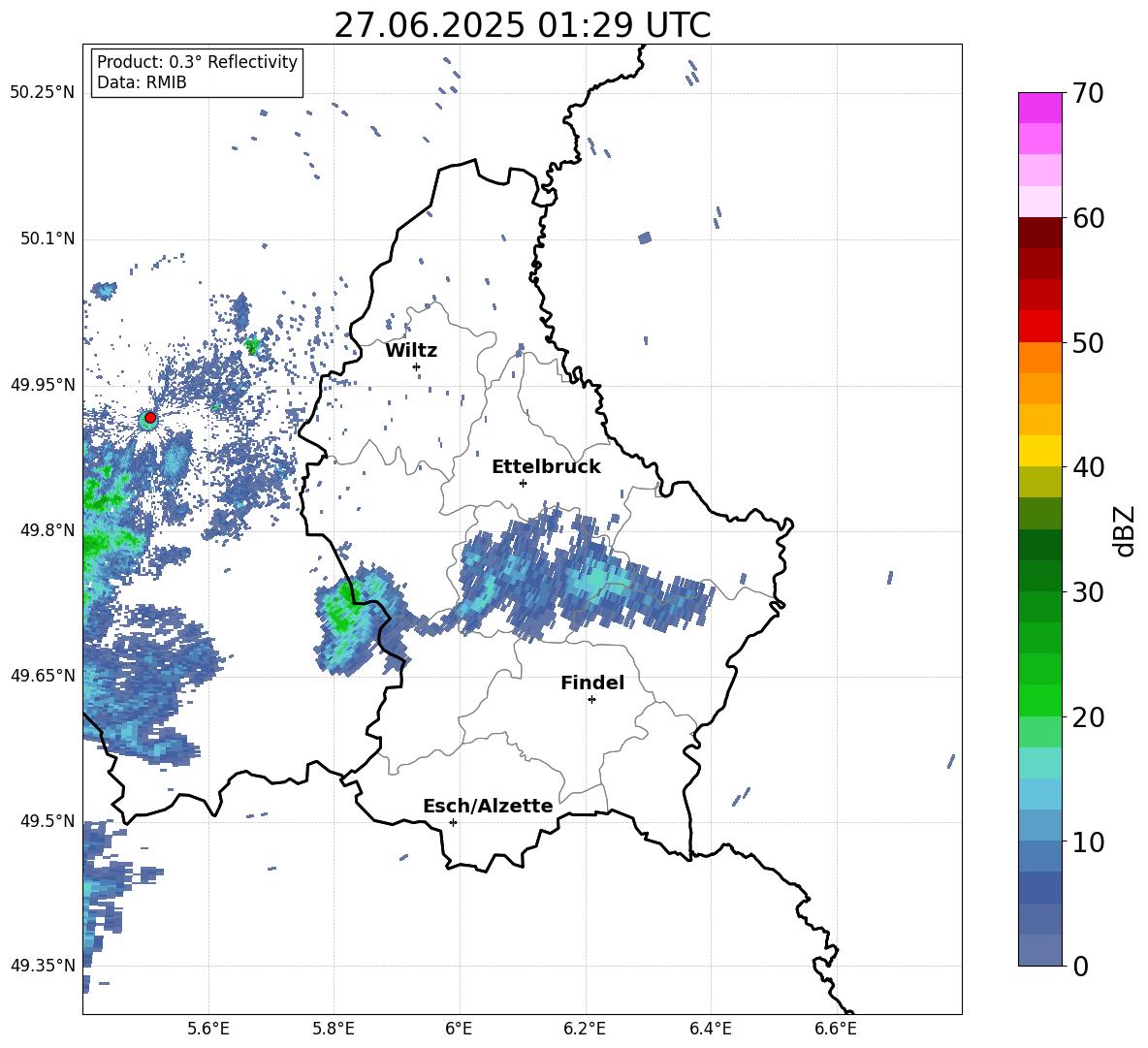Click the 0 colorbar tick value
This screenshot has height=1048, width=1148.
point(1080,967)
